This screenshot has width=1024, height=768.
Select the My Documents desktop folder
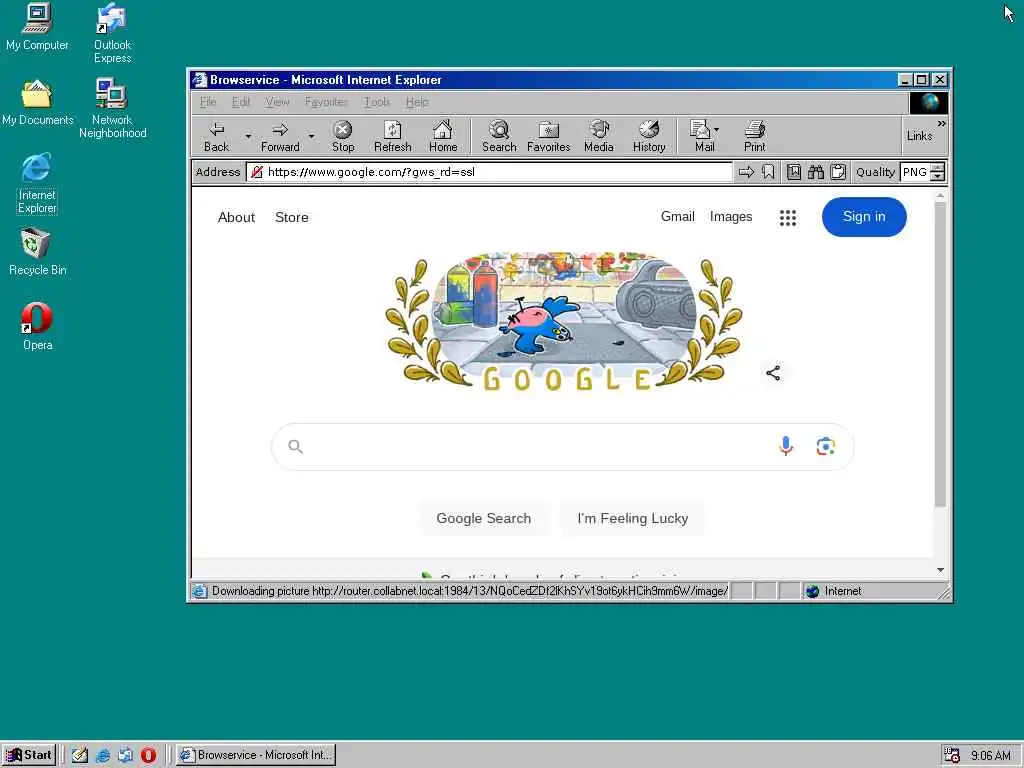[x=37, y=103]
